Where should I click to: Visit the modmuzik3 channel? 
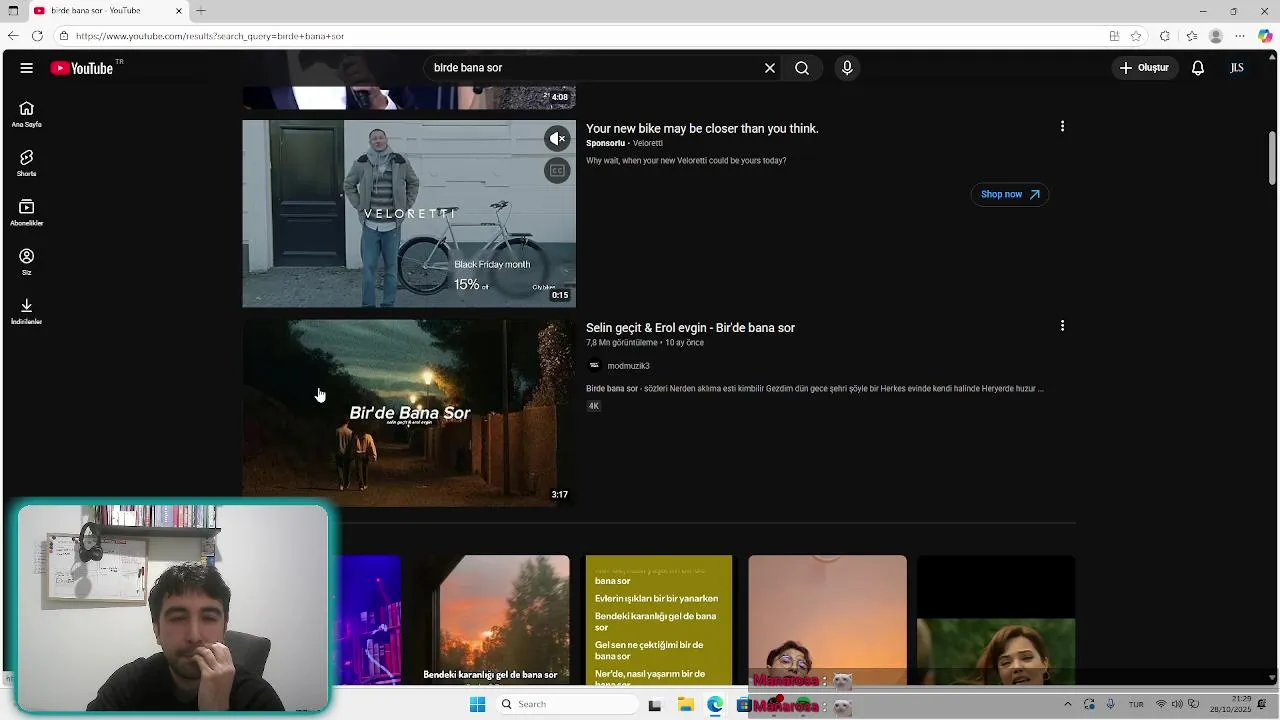tap(628, 366)
